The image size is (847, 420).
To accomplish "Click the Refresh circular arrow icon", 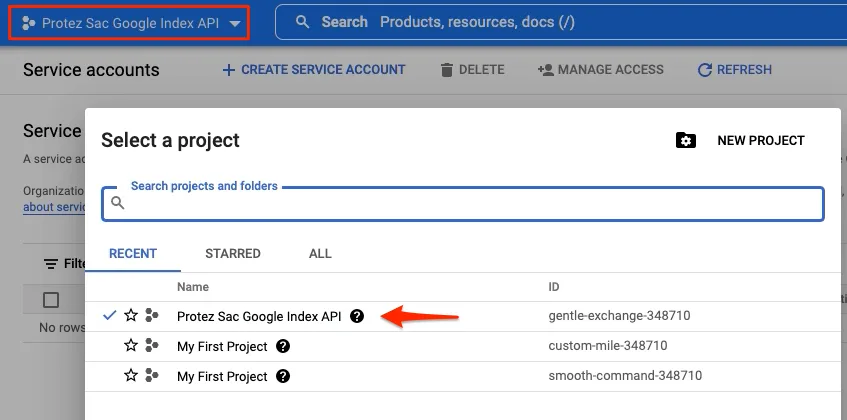I will (x=705, y=70).
